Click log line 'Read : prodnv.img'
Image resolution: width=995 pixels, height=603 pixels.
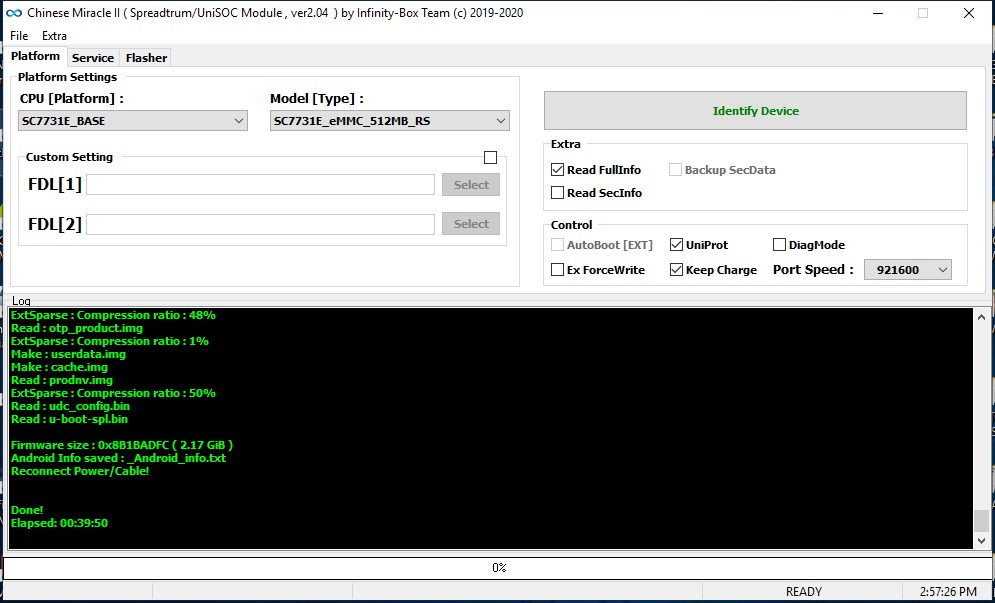pyautogui.click(x=62, y=380)
